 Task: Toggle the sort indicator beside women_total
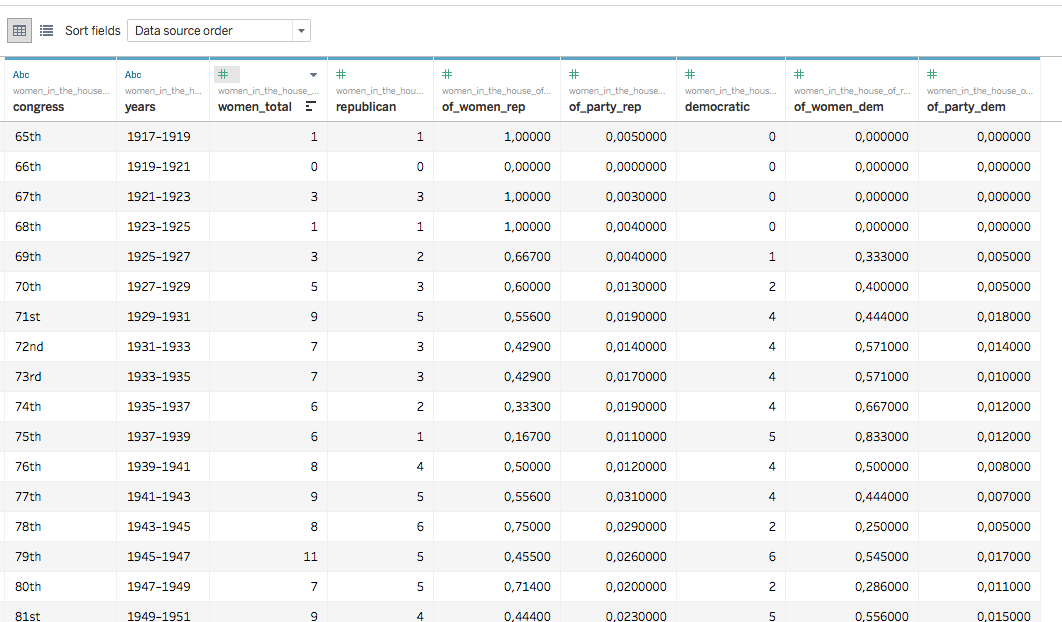311,106
